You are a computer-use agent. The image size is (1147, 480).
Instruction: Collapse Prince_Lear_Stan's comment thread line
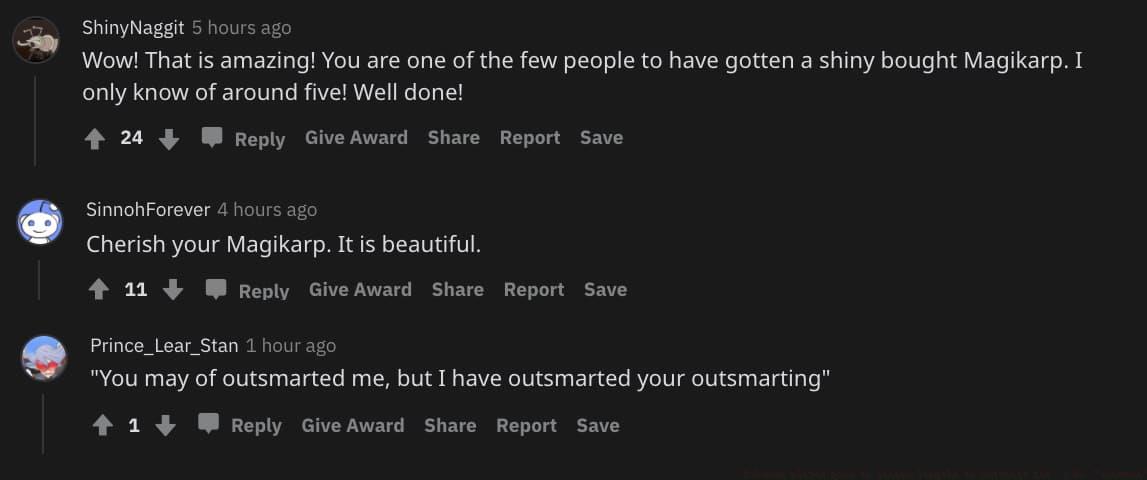[43, 422]
